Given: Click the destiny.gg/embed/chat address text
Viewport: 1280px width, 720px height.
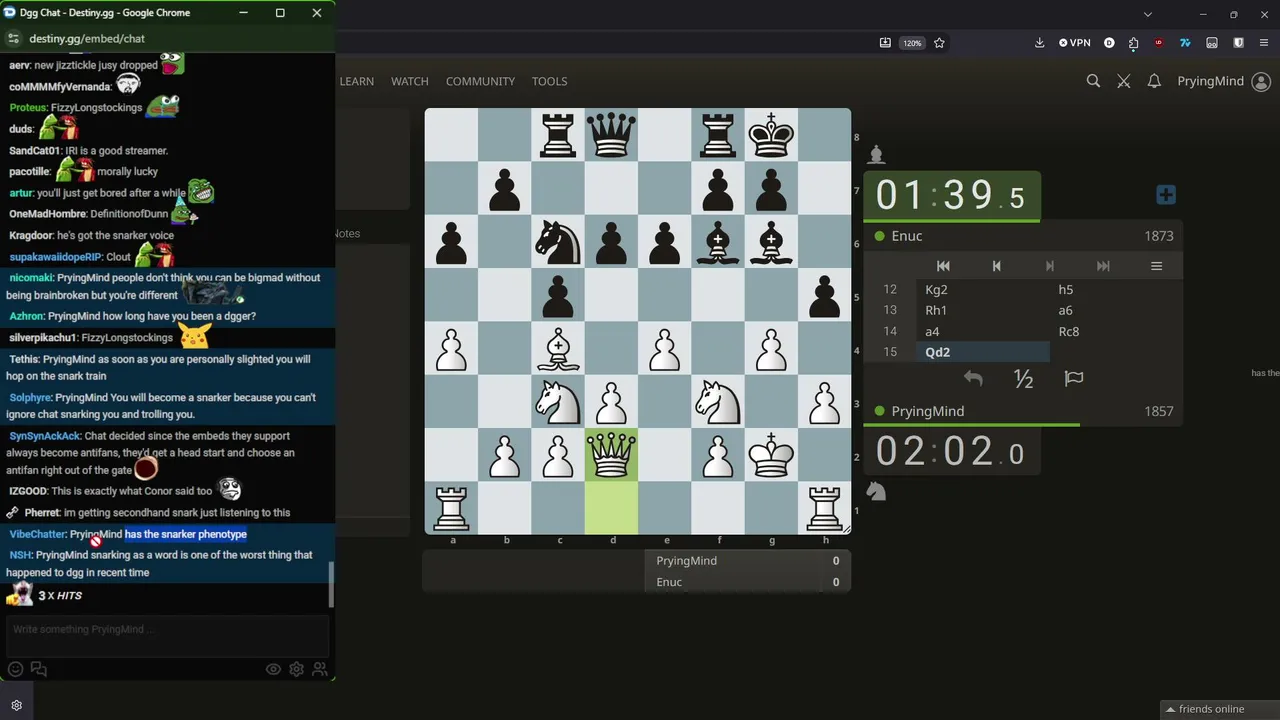Looking at the screenshot, I should click(x=87, y=38).
